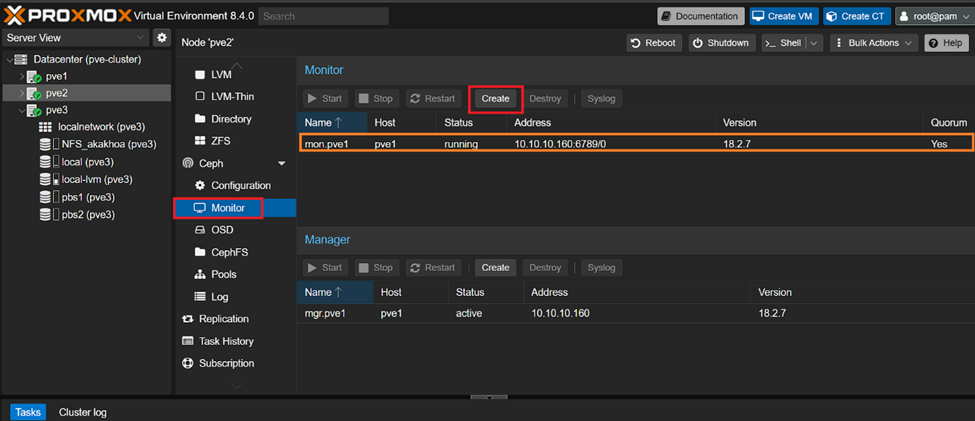Switch to Cluster log tab

(82, 412)
